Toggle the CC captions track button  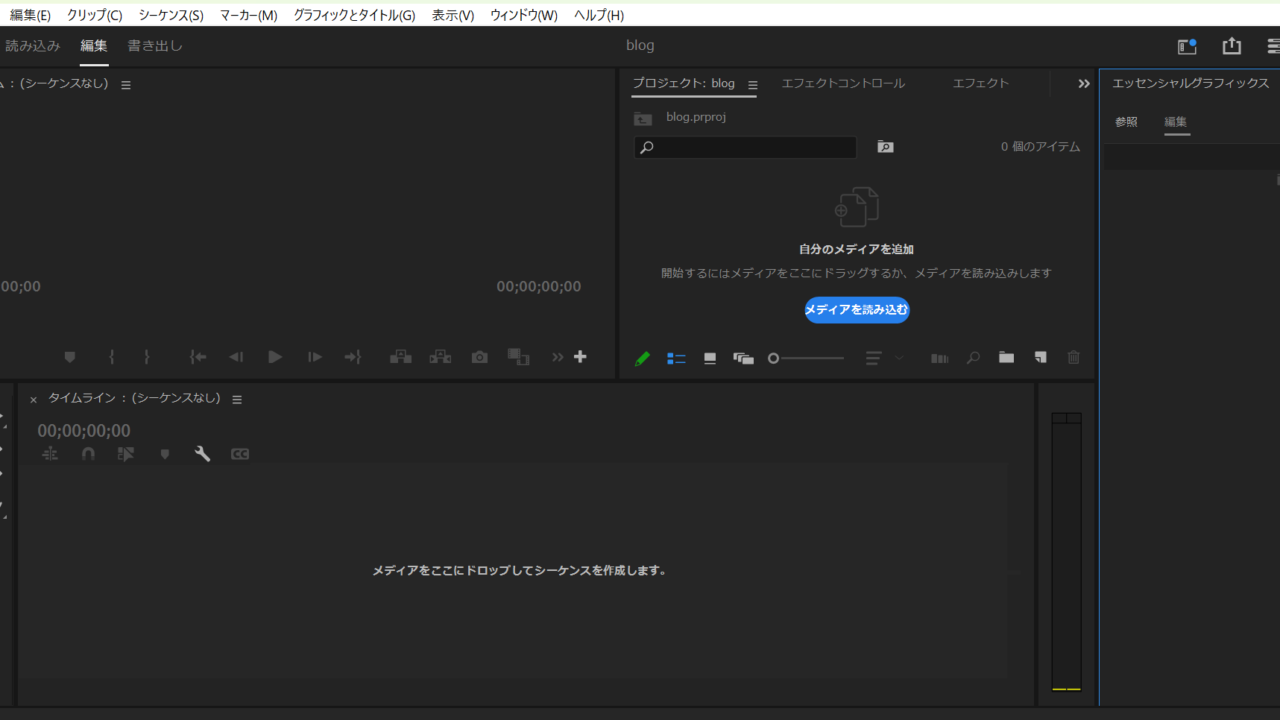(x=240, y=454)
